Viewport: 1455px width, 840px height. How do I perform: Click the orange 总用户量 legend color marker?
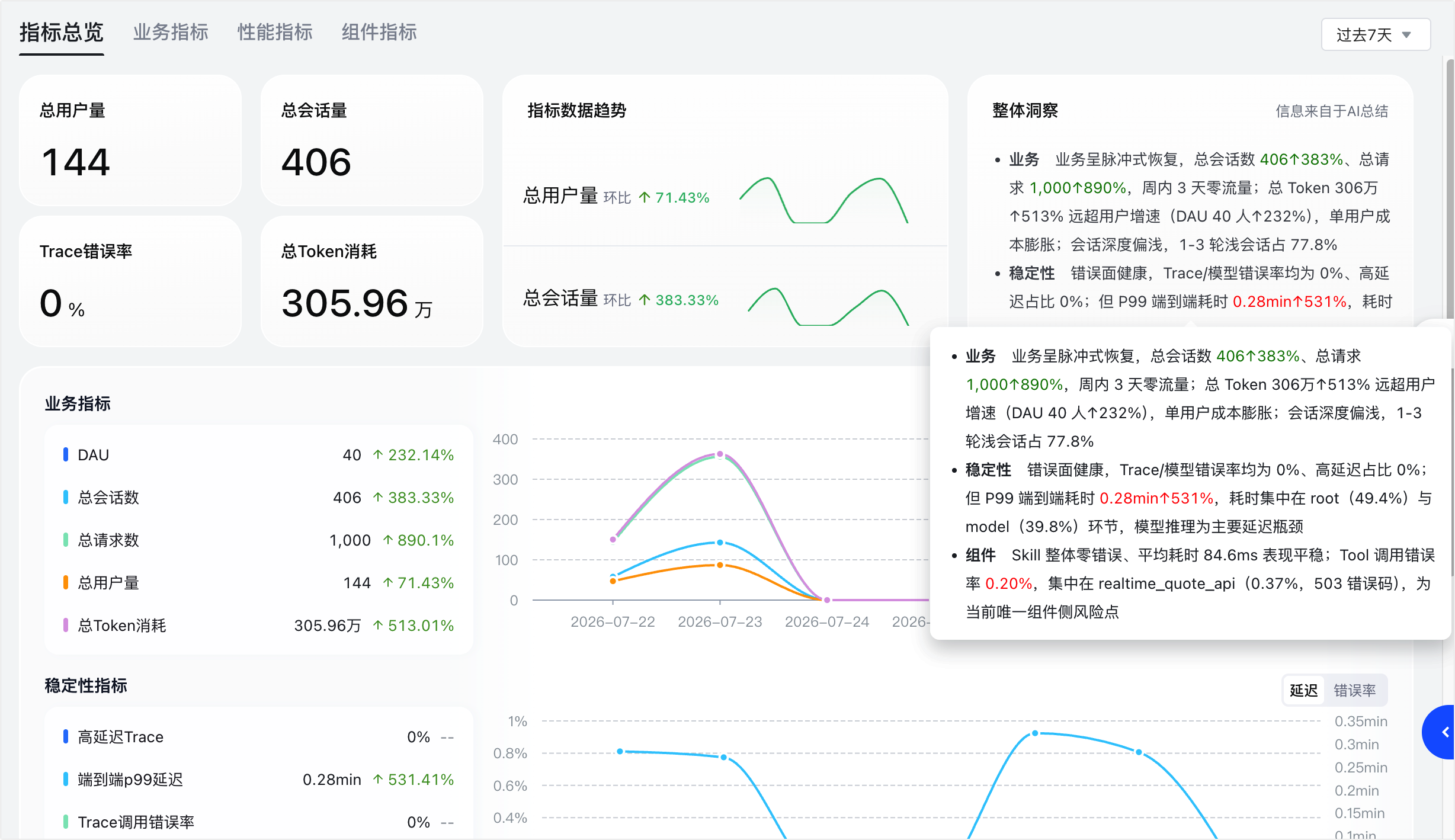[65, 582]
